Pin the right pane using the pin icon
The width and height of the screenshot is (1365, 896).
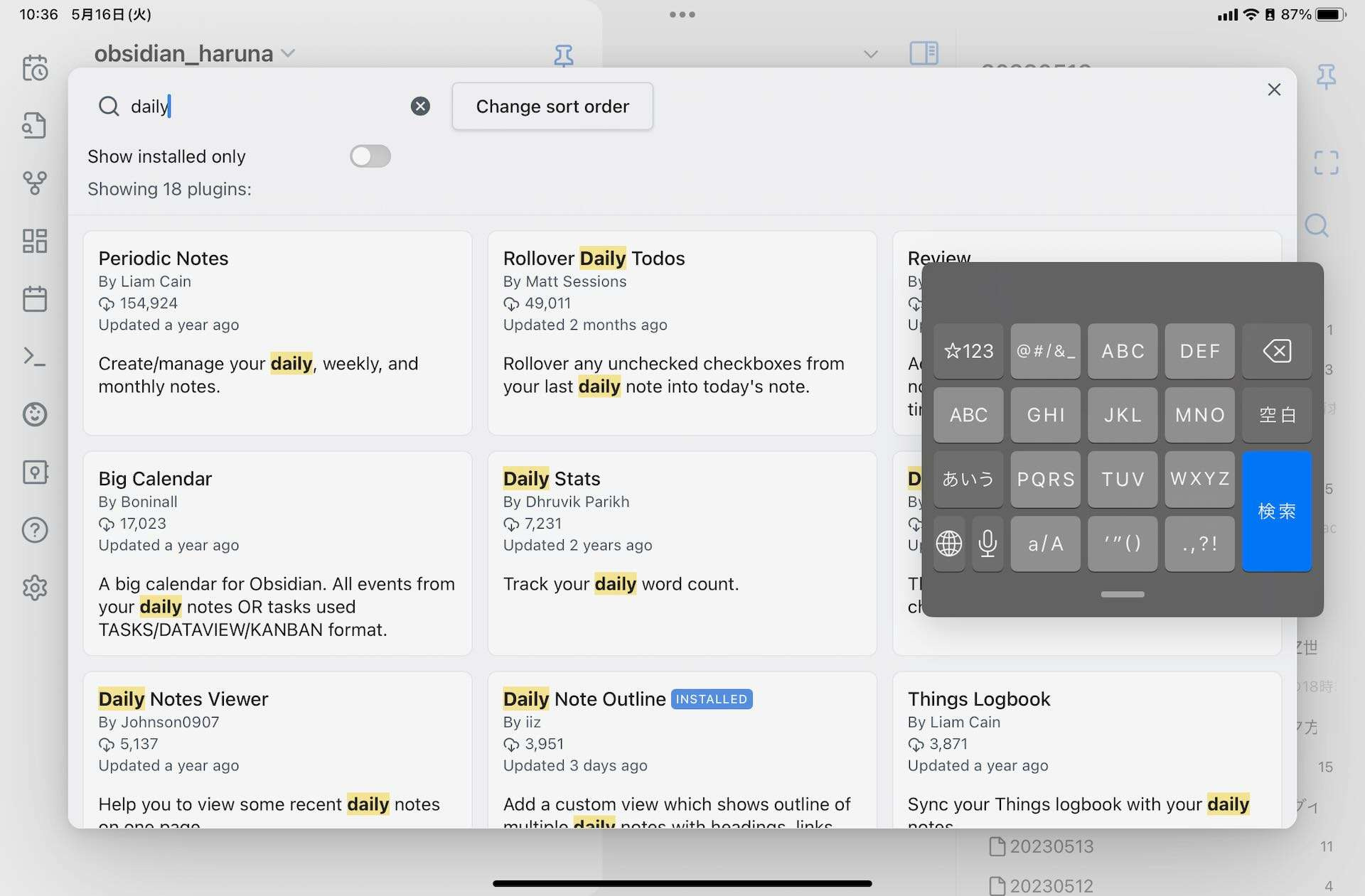[x=1327, y=78]
